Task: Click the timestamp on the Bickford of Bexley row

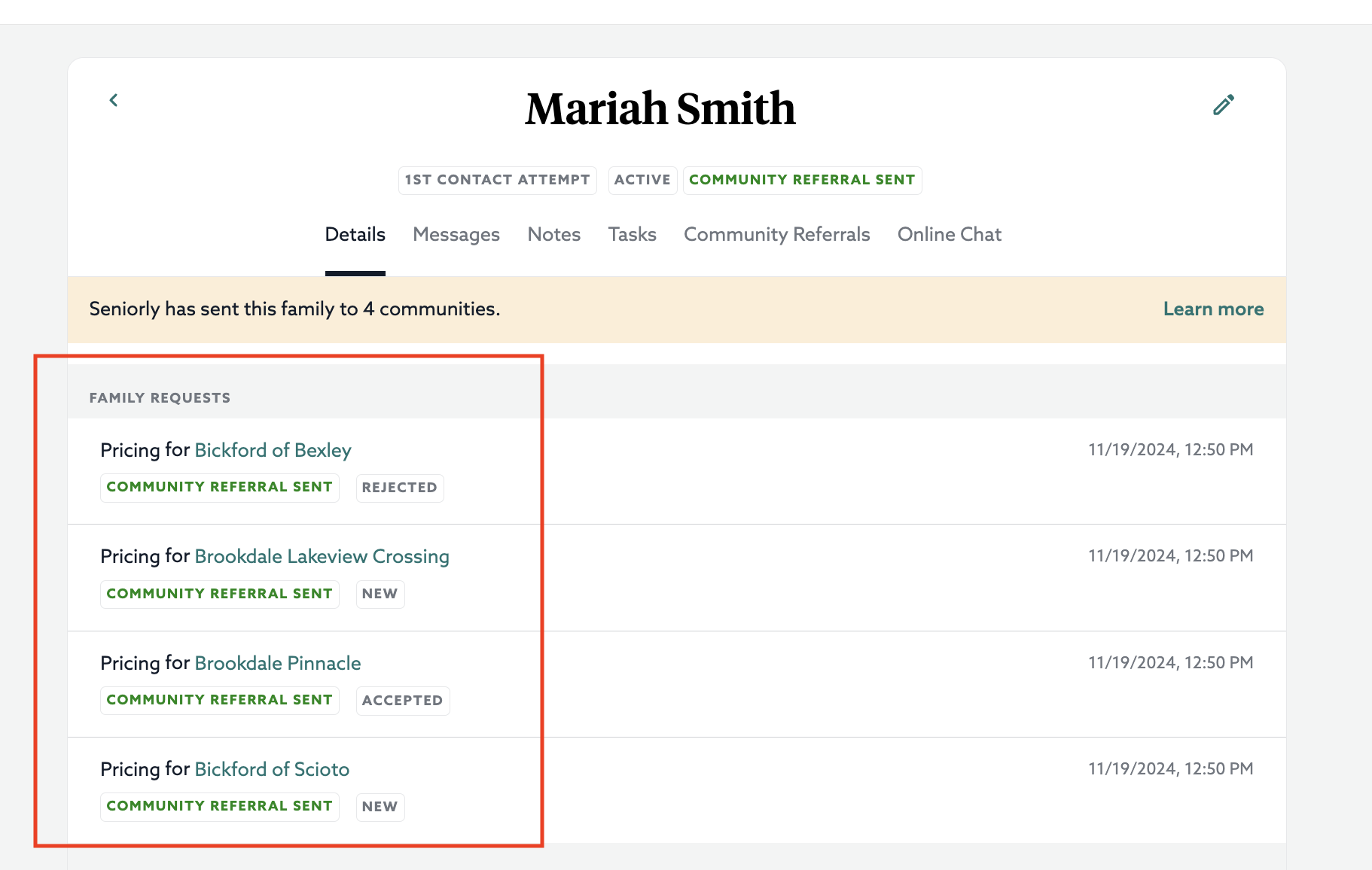Action: (x=1171, y=450)
